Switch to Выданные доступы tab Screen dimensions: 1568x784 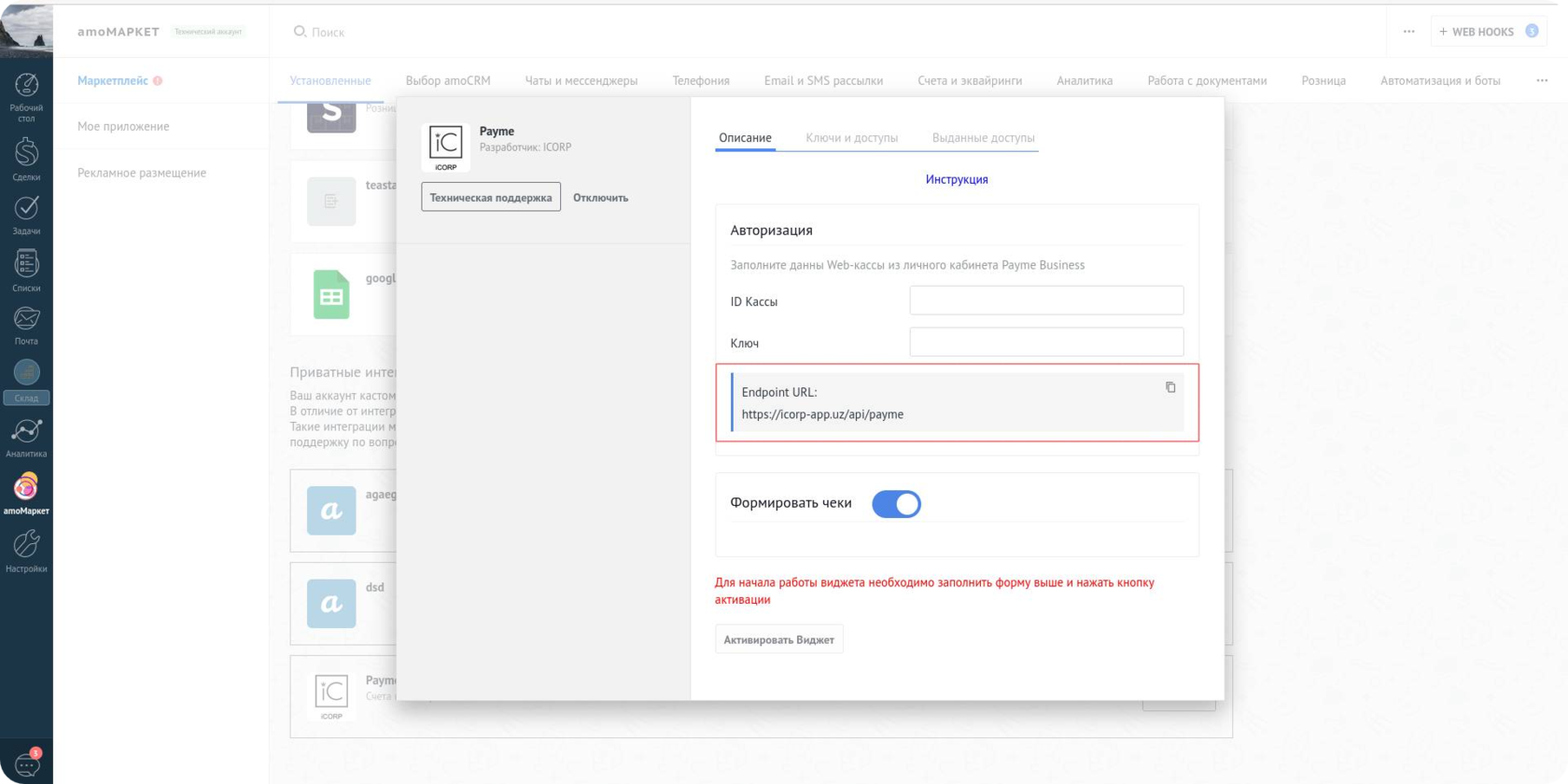point(983,138)
